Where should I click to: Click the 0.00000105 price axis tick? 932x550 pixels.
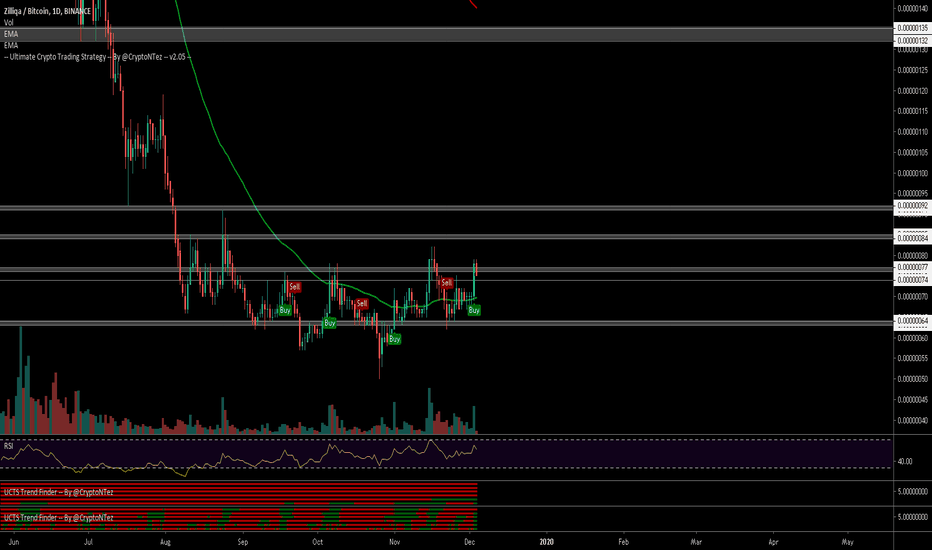(912, 153)
